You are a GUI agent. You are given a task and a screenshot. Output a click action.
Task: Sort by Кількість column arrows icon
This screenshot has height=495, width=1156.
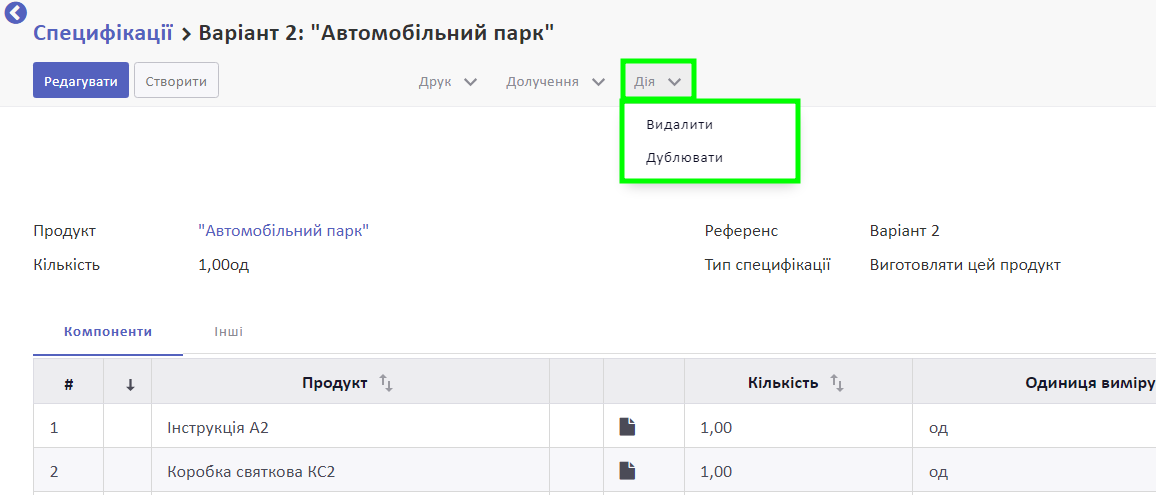837,382
